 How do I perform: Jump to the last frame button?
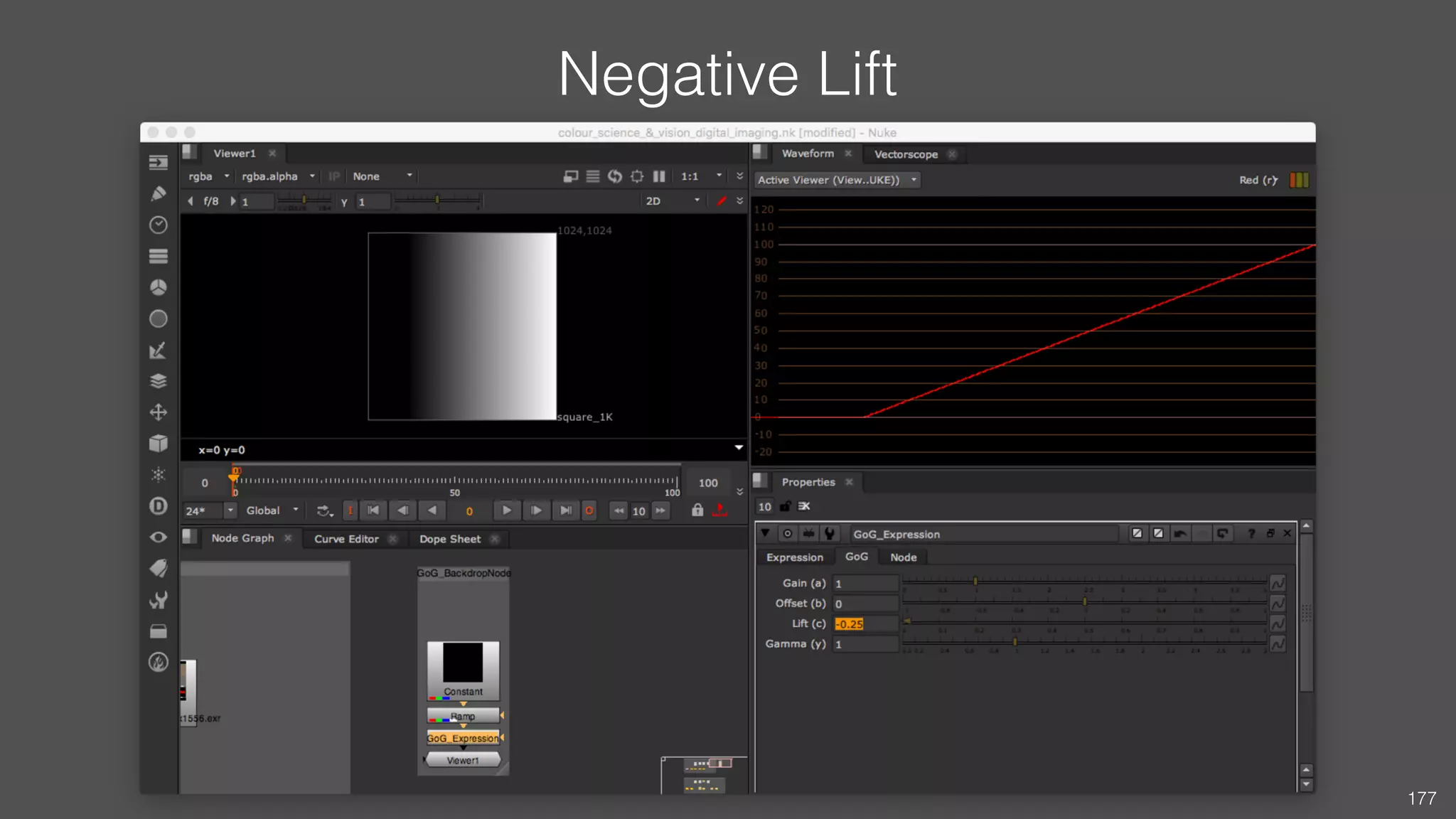tap(565, 510)
